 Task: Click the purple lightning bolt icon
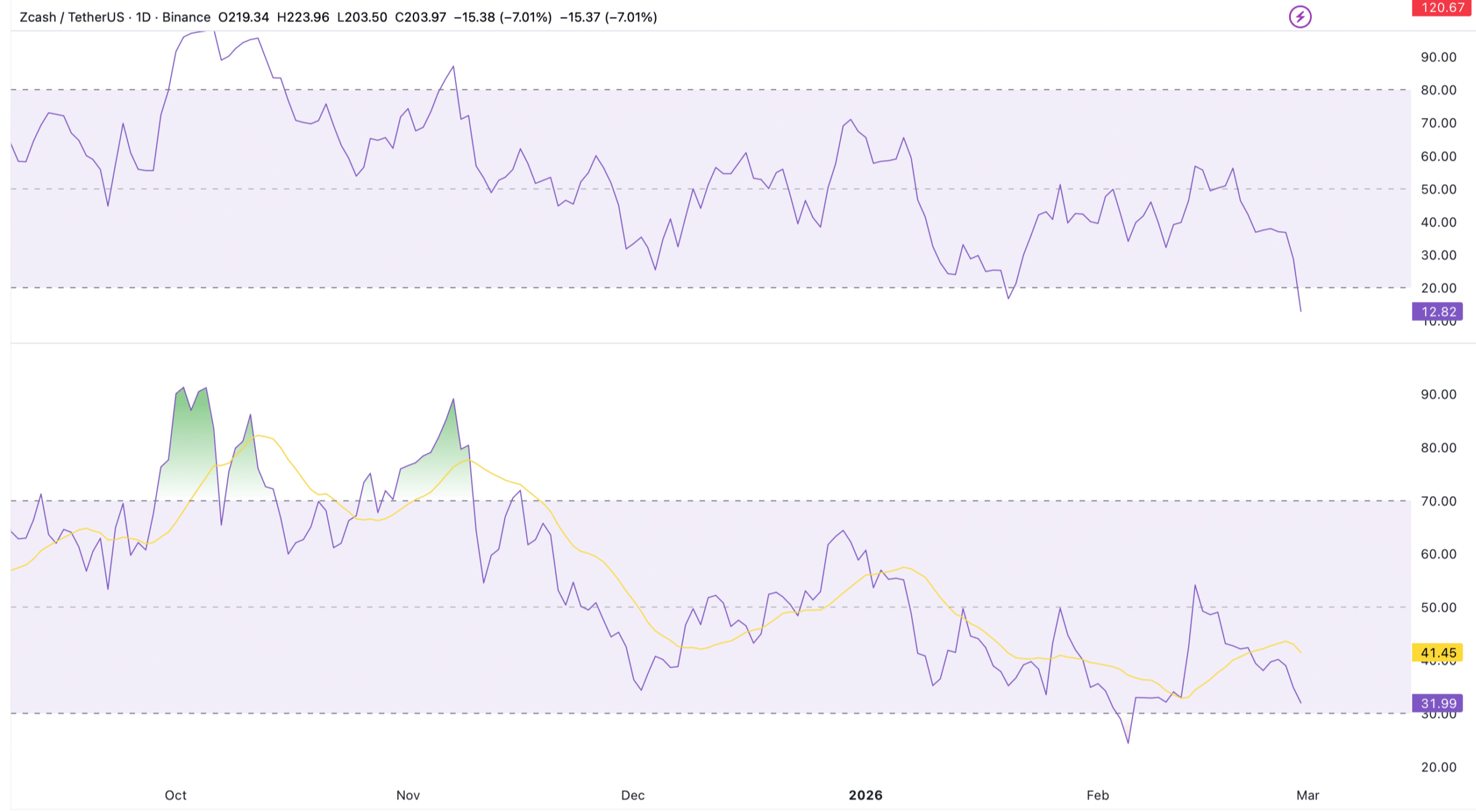[x=1300, y=17]
